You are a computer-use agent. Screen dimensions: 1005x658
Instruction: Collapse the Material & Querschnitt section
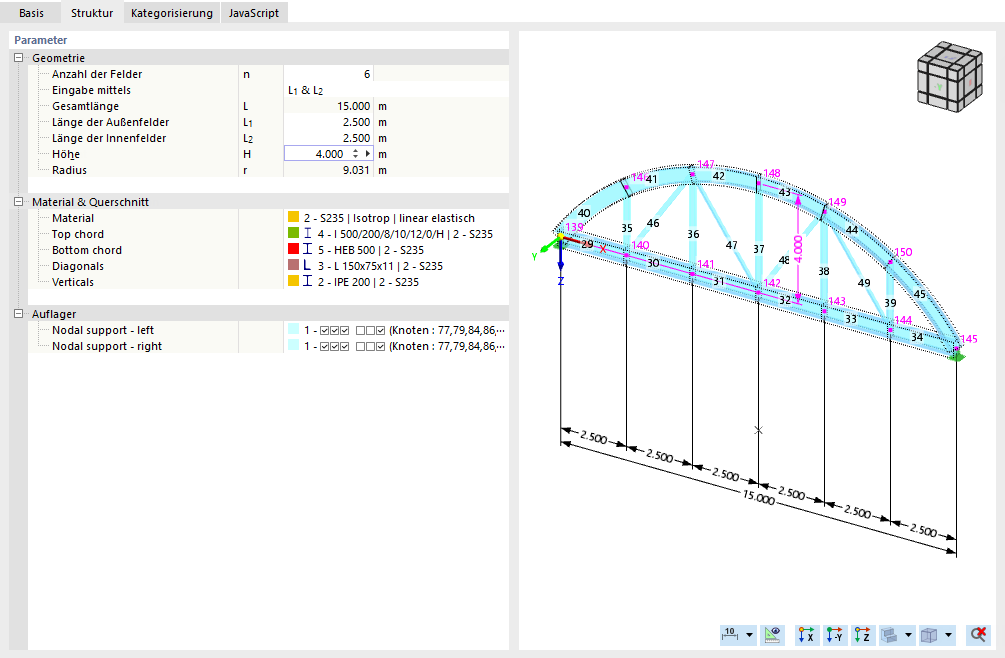tap(19, 202)
